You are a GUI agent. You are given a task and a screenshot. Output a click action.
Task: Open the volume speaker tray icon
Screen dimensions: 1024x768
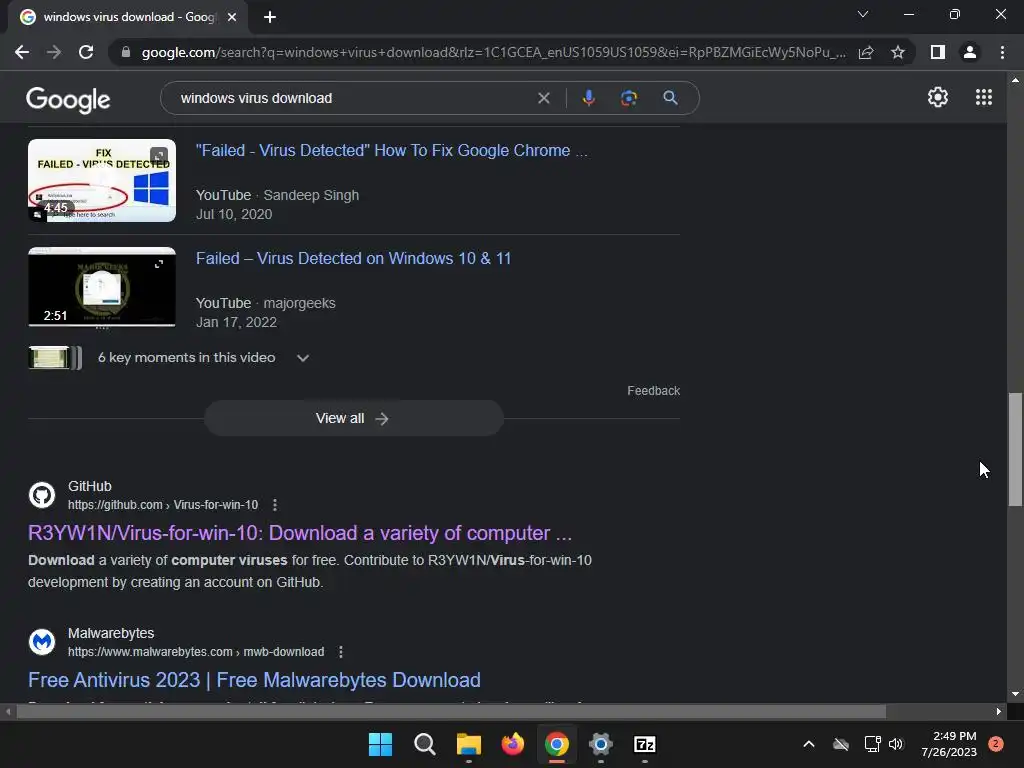point(896,744)
